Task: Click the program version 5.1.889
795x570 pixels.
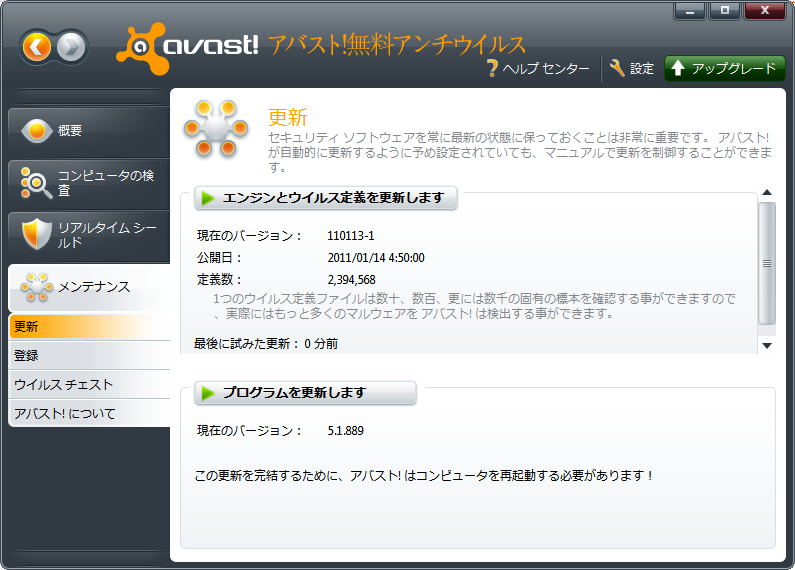Action: tap(345, 431)
